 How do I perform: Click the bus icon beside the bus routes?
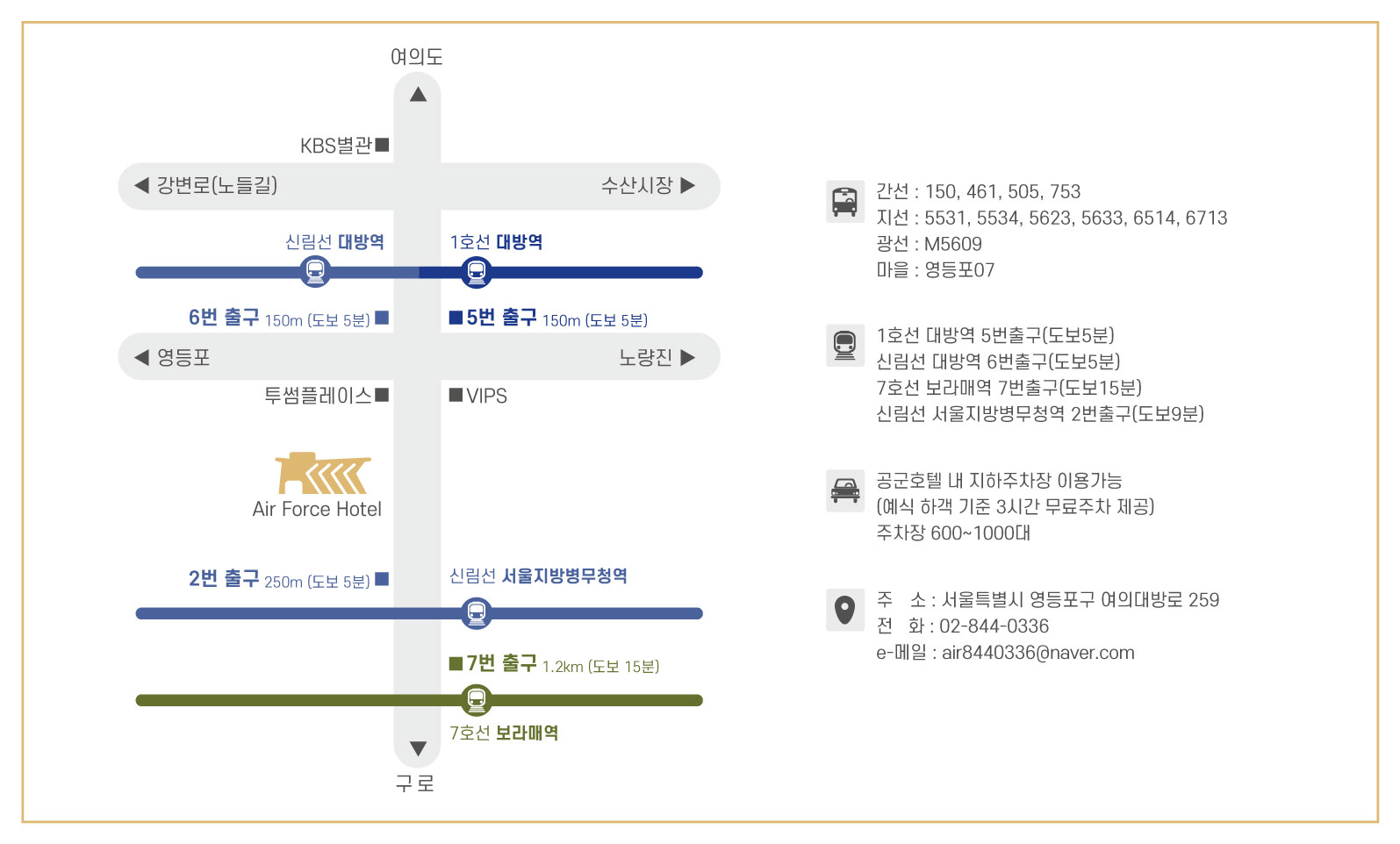tap(844, 201)
